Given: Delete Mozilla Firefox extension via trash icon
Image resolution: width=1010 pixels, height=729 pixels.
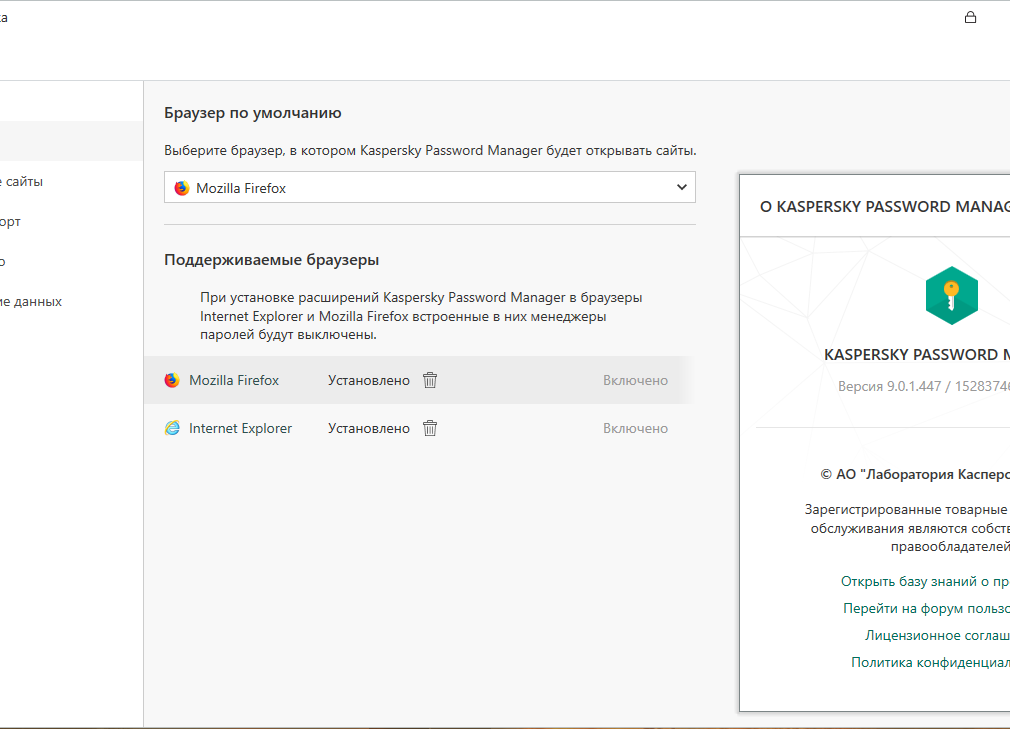Looking at the screenshot, I should 430,380.
